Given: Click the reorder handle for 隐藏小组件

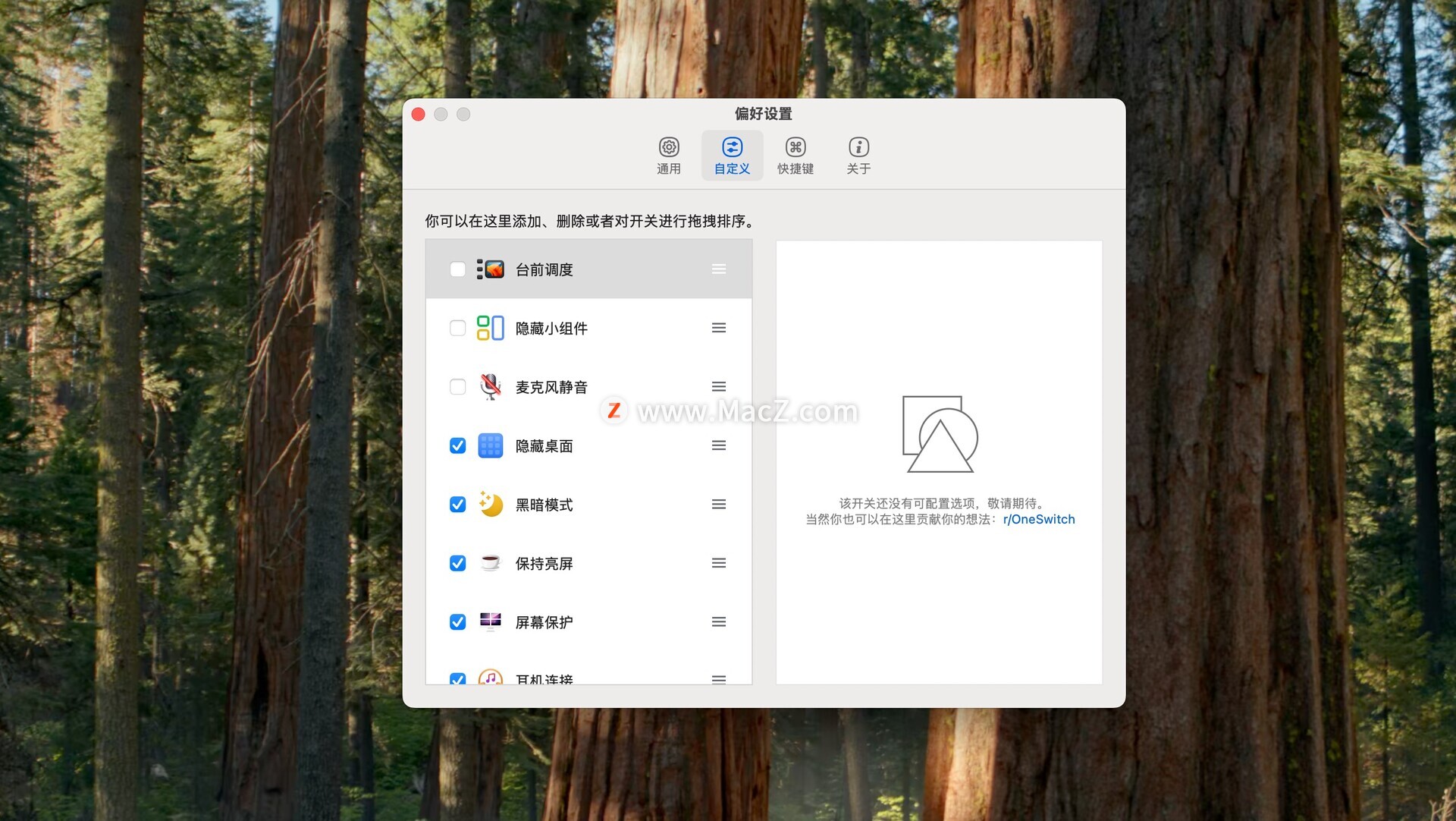Looking at the screenshot, I should click(719, 328).
